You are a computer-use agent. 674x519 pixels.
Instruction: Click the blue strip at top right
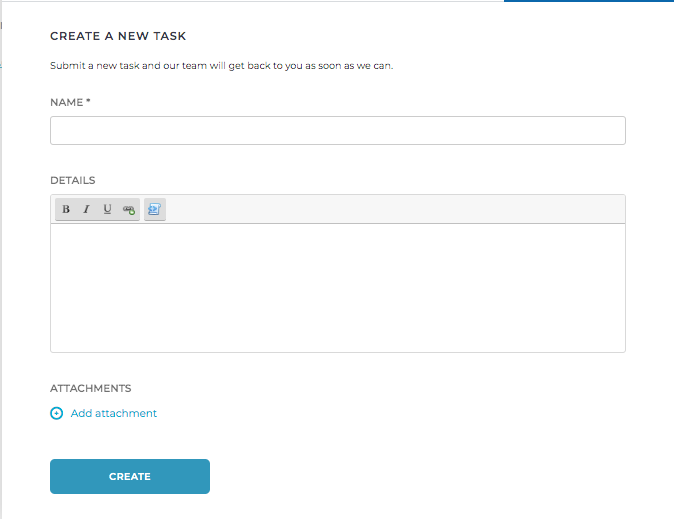588,1
